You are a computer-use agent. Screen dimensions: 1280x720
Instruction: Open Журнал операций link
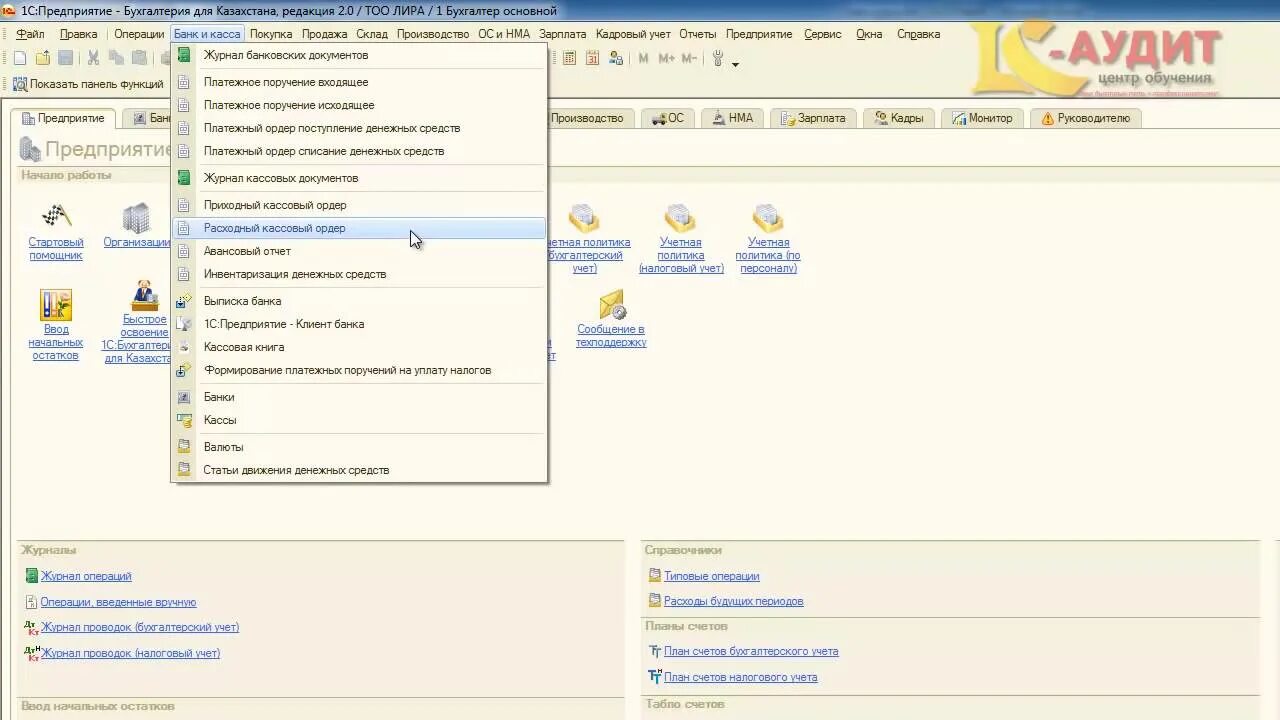coord(86,576)
